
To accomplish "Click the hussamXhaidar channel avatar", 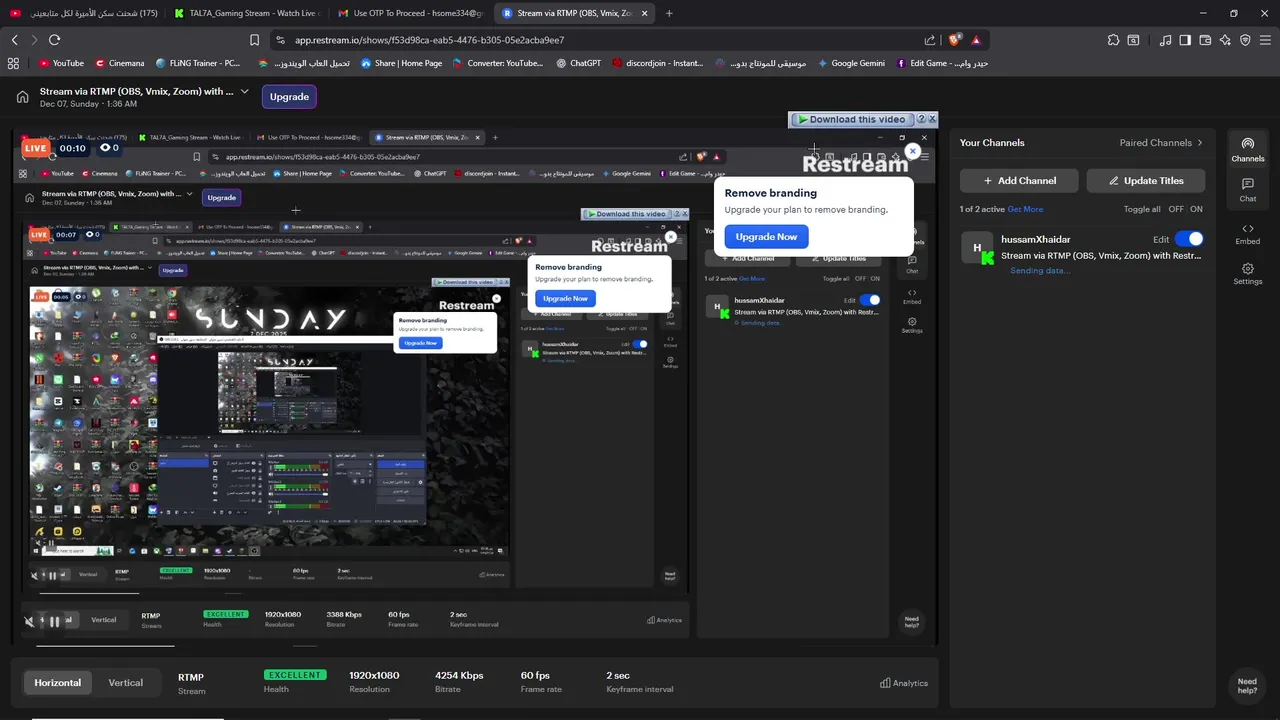I will point(977,248).
